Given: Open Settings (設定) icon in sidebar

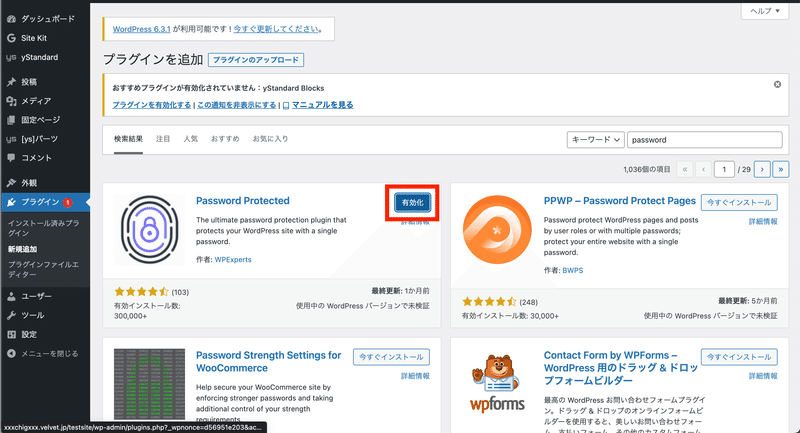Looking at the screenshot, I should pyautogui.click(x=11, y=335).
